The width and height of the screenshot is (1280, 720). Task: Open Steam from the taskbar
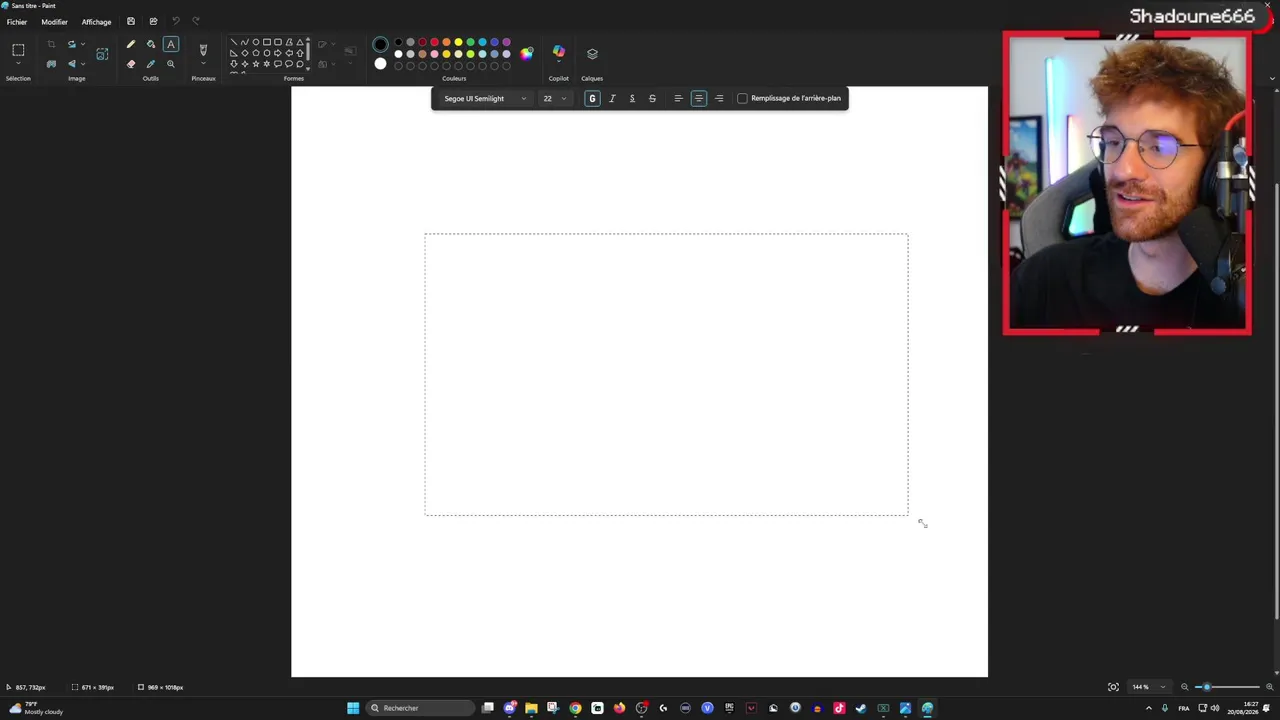861,708
